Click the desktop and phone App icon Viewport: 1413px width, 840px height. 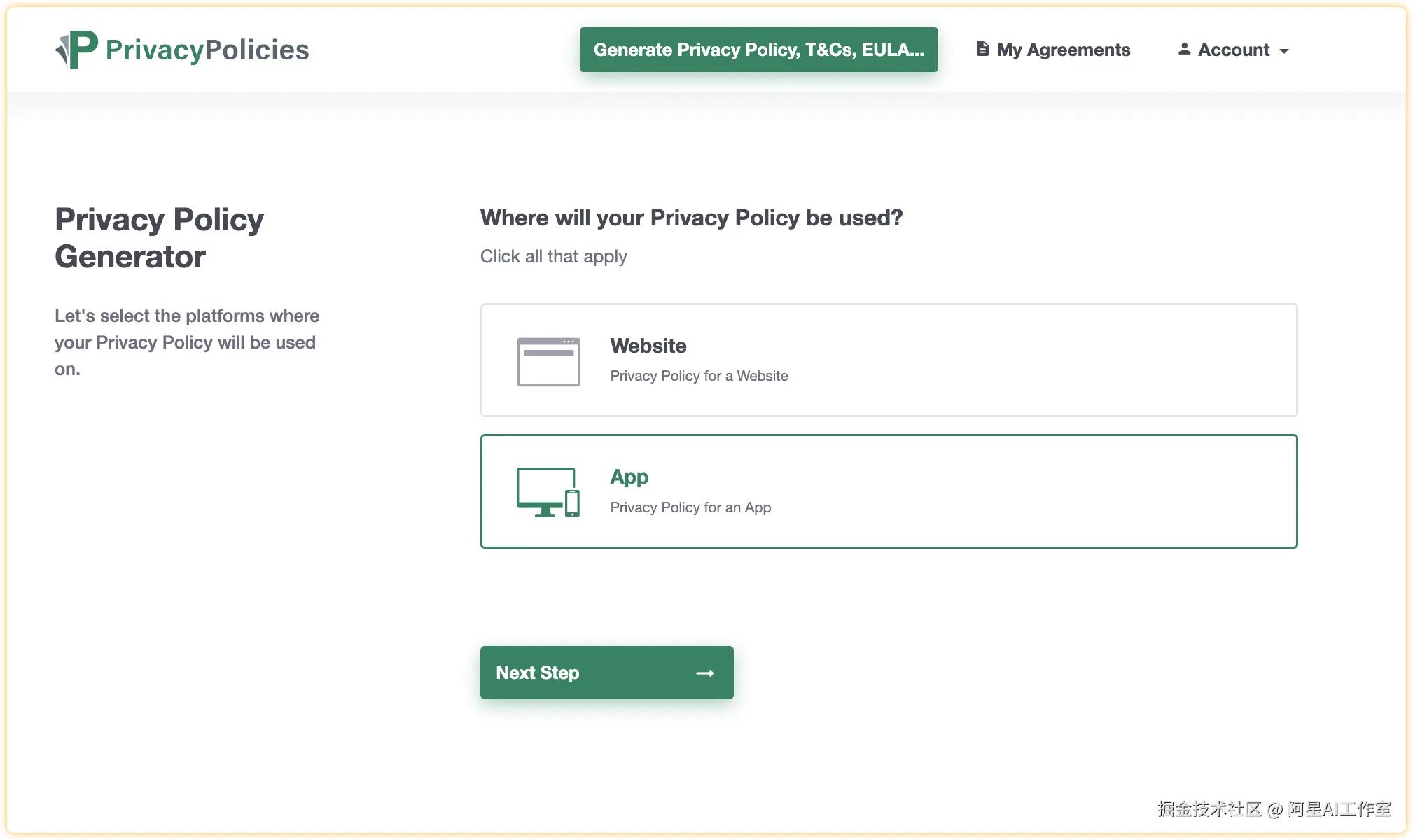coord(548,492)
